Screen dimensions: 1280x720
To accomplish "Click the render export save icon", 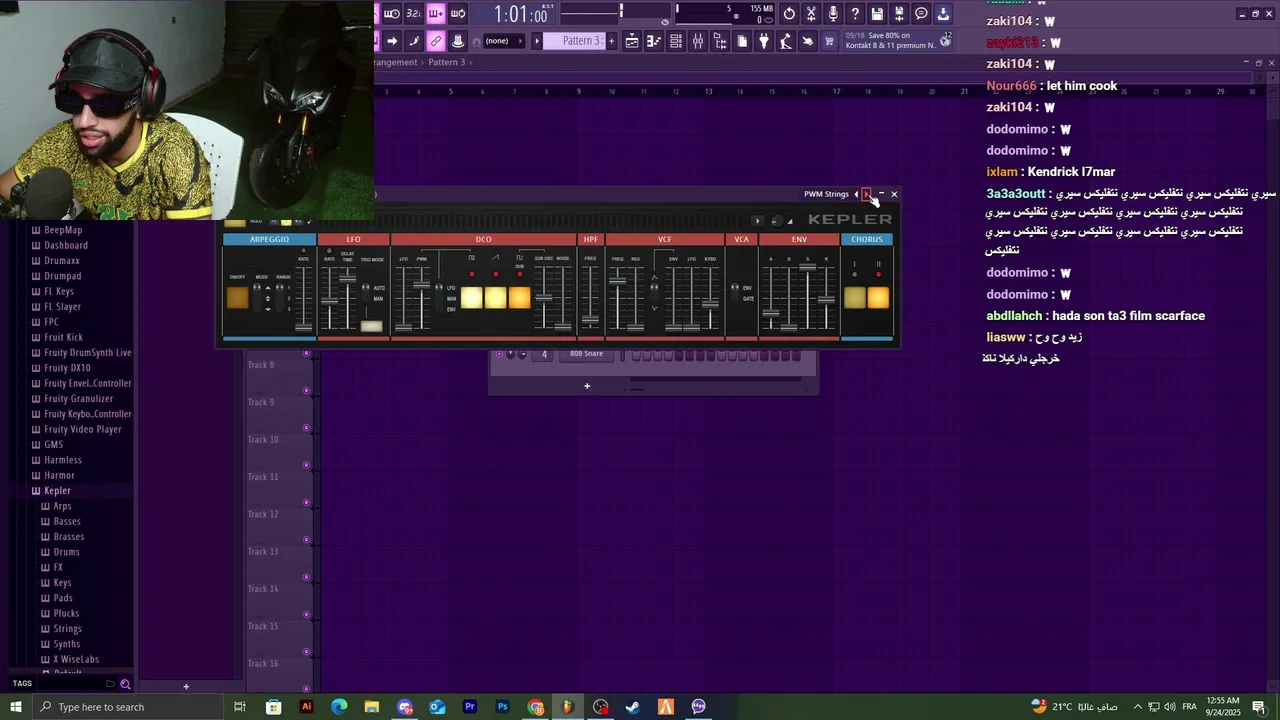I will tap(899, 14).
